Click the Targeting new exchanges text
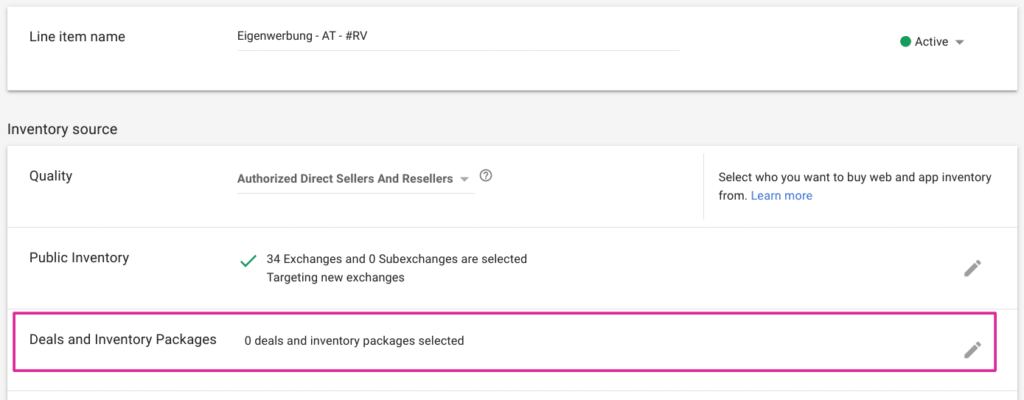Image resolution: width=1024 pixels, height=400 pixels. coord(336,277)
